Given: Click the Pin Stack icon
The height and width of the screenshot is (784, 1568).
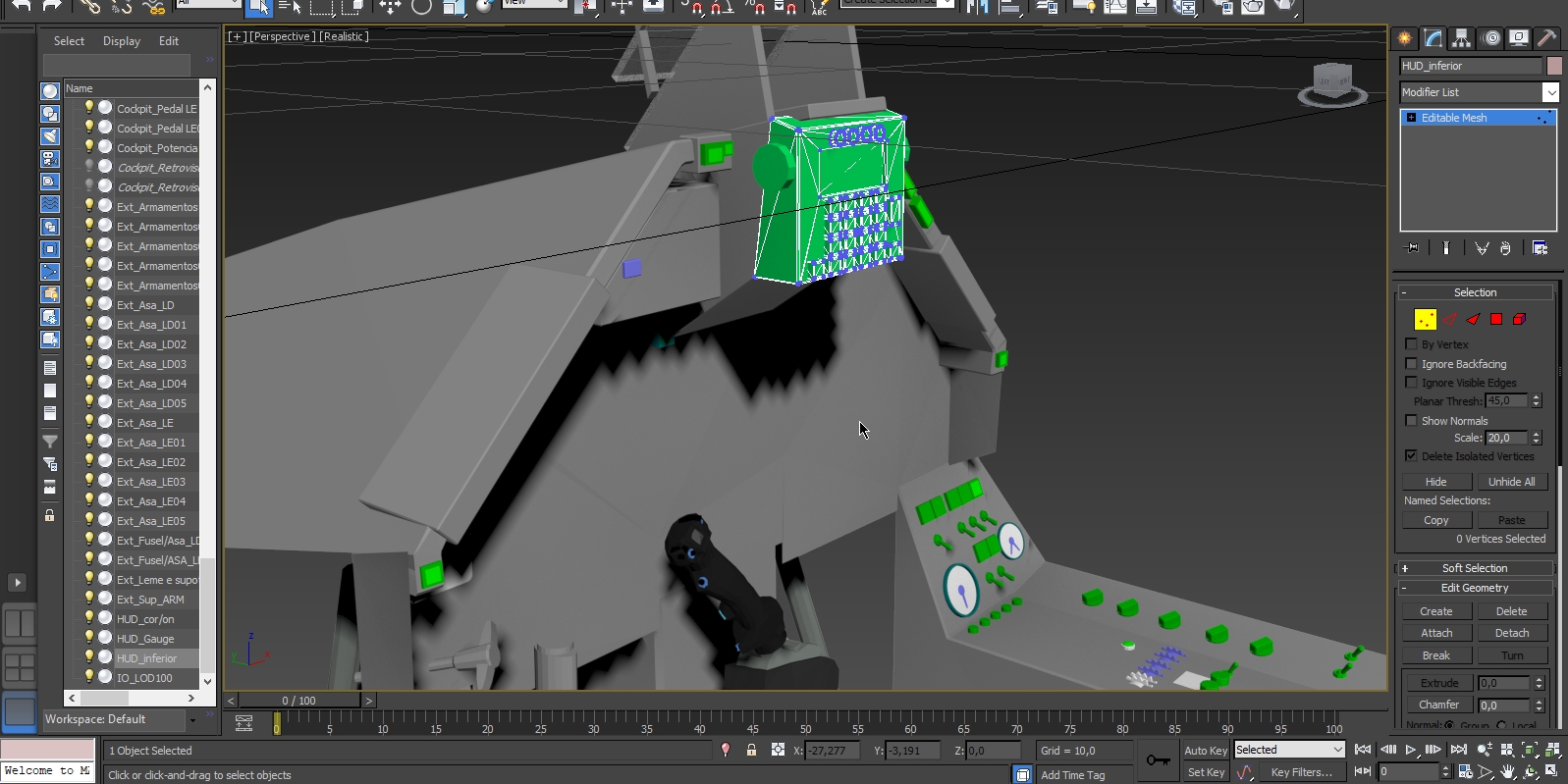Looking at the screenshot, I should (x=1413, y=248).
